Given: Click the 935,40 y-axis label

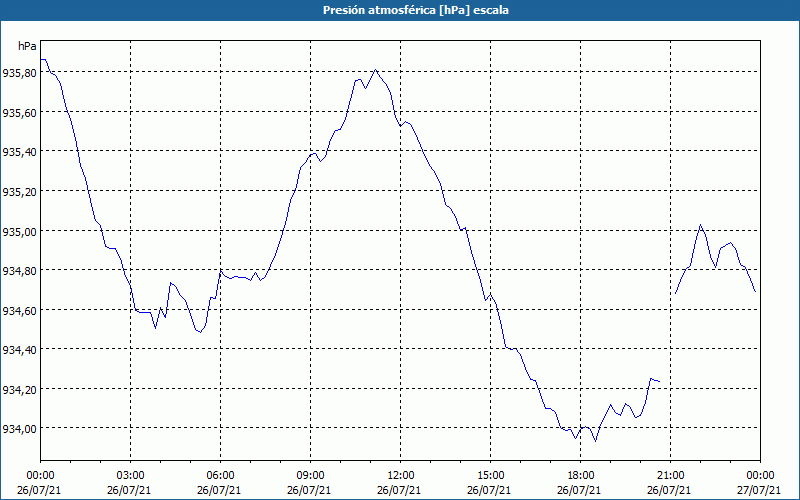Looking at the screenshot, I should 19,152.
